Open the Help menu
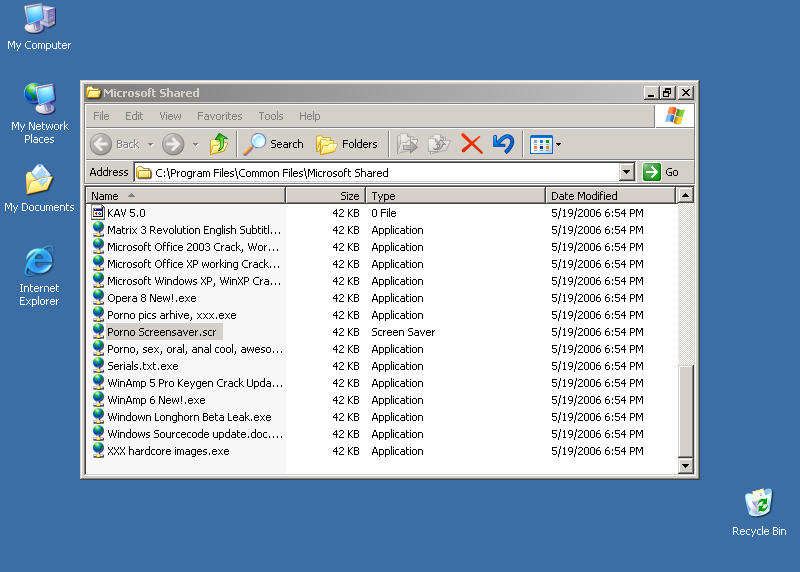The width and height of the screenshot is (800, 572). [309, 116]
